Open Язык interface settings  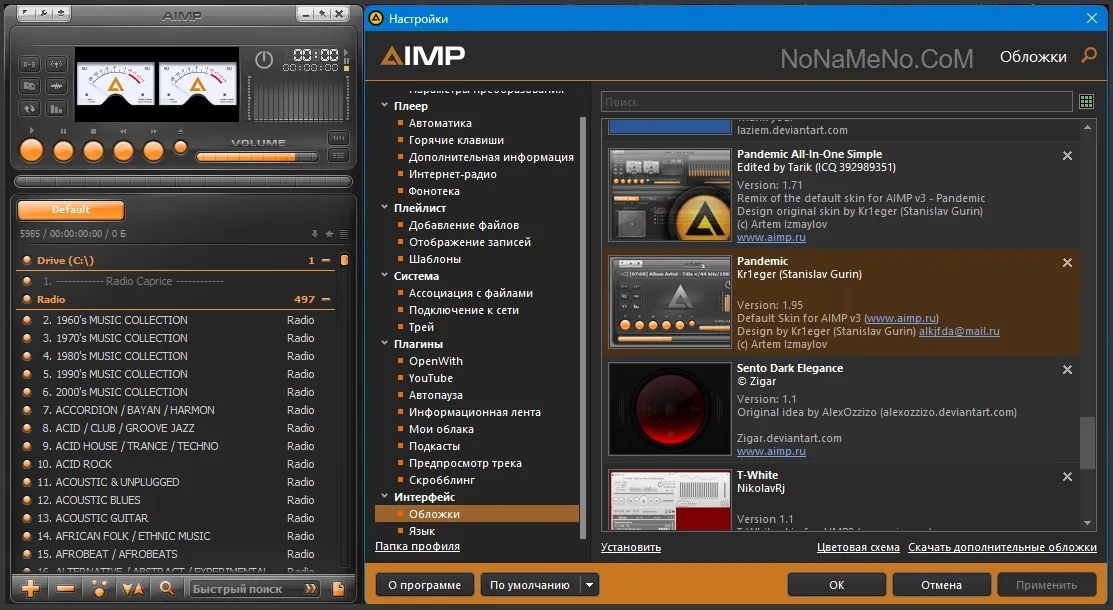coord(422,531)
